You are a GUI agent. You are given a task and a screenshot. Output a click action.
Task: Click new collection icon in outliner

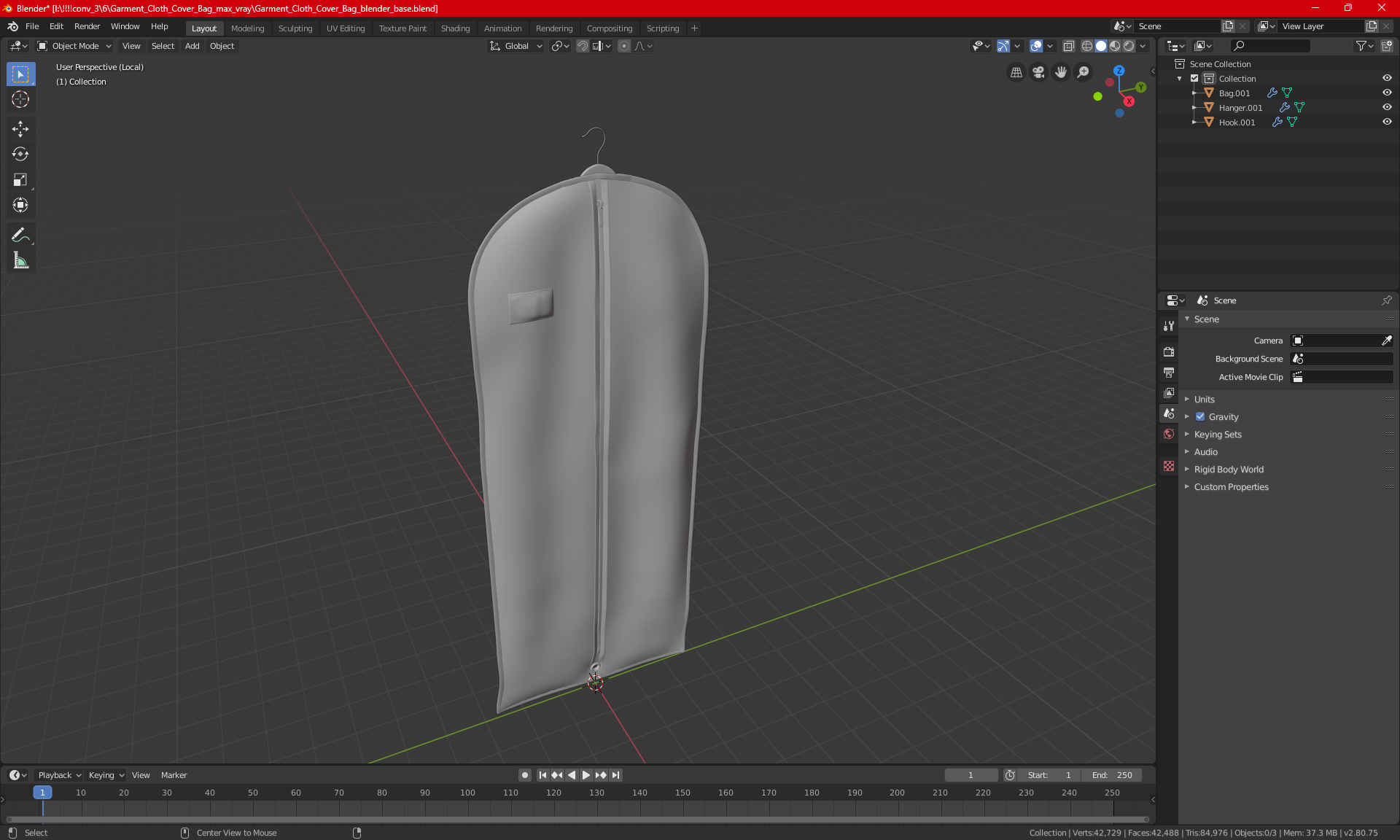(1386, 46)
